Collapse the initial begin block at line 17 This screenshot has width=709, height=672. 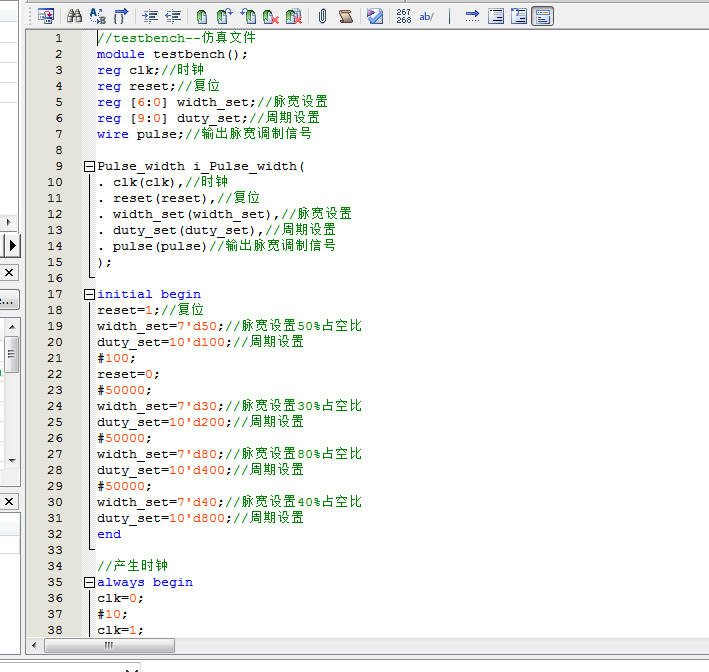coord(89,294)
